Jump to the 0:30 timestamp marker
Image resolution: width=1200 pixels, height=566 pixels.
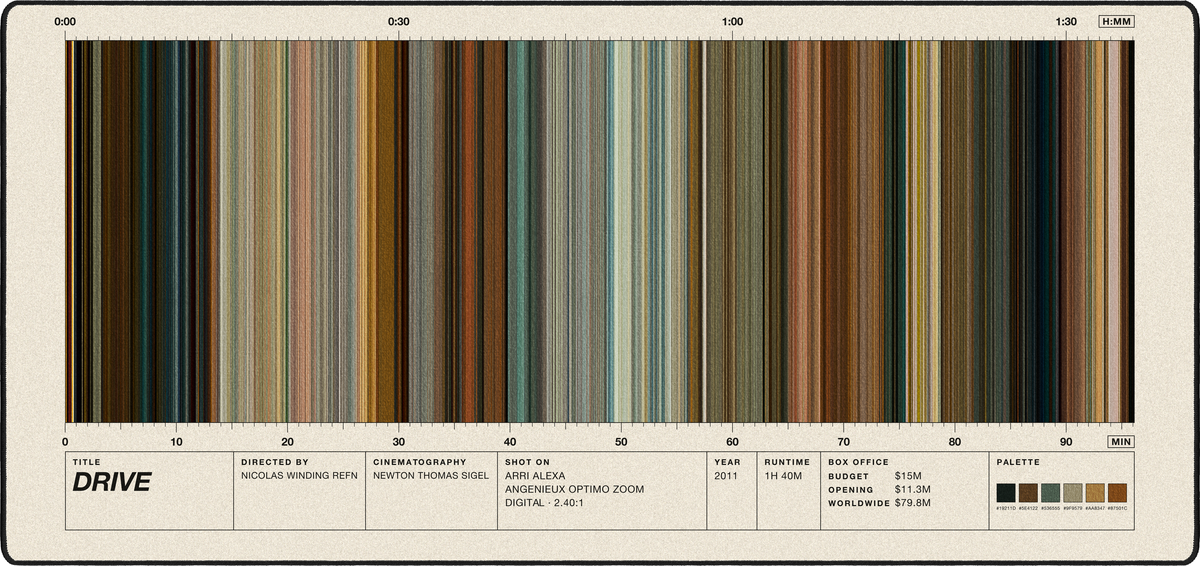[x=399, y=21]
